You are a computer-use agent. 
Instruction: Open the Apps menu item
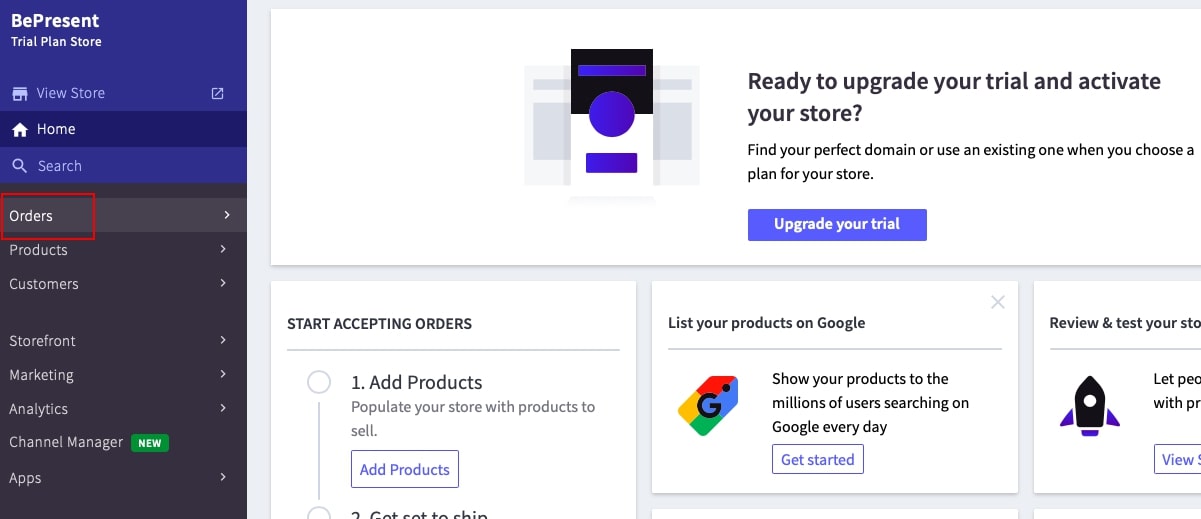click(x=26, y=478)
